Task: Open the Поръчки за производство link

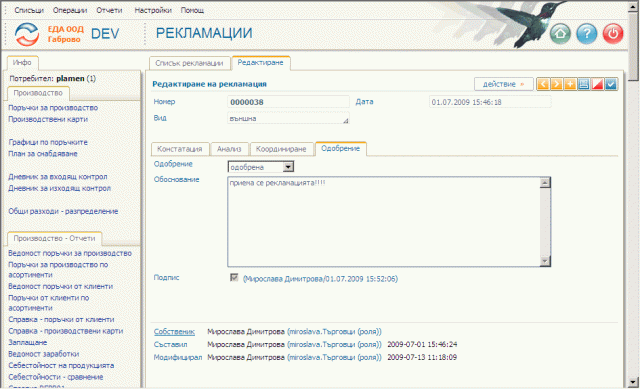Action: click(x=53, y=108)
